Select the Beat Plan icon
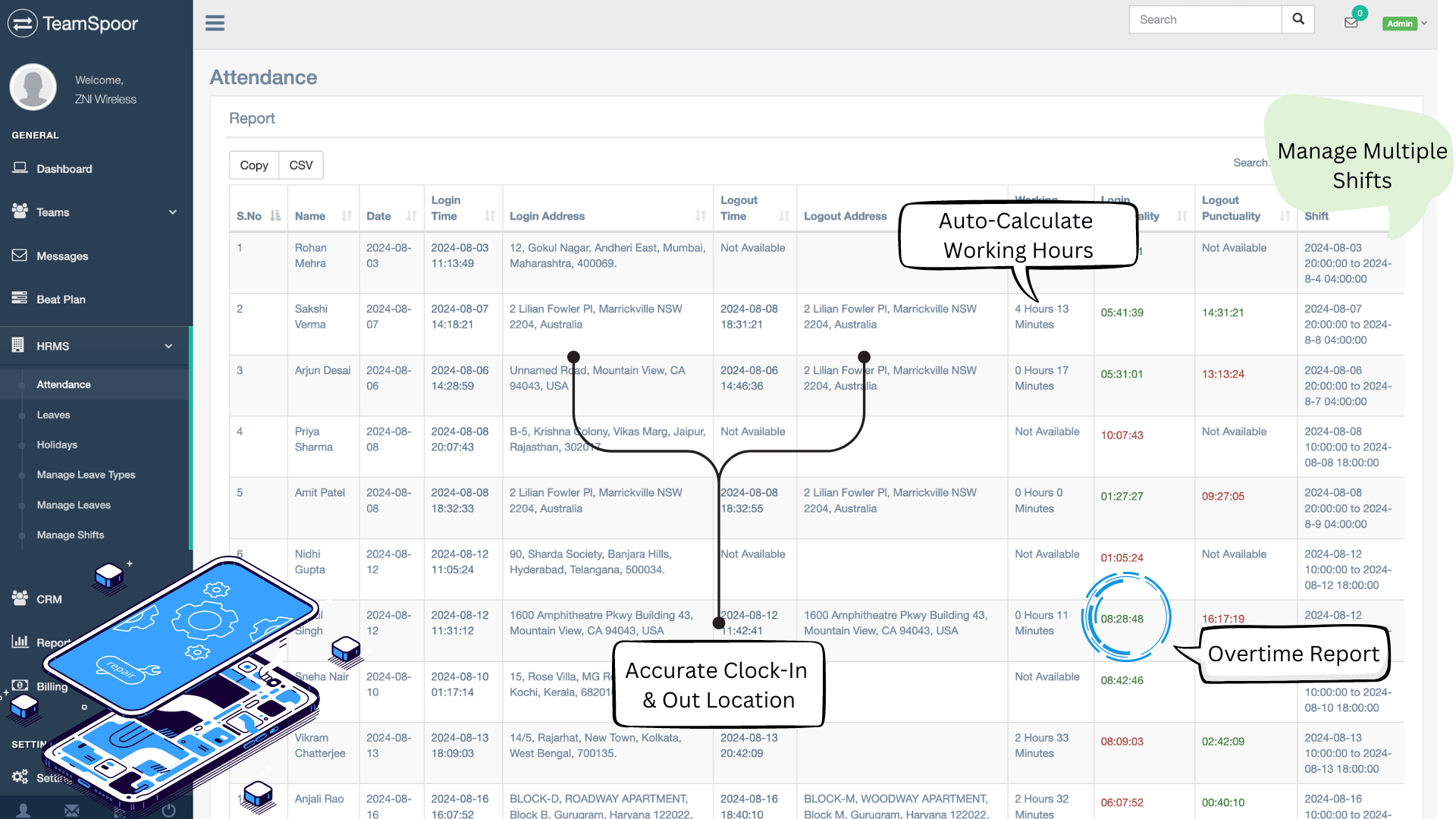The image size is (1456, 819). coord(20,299)
